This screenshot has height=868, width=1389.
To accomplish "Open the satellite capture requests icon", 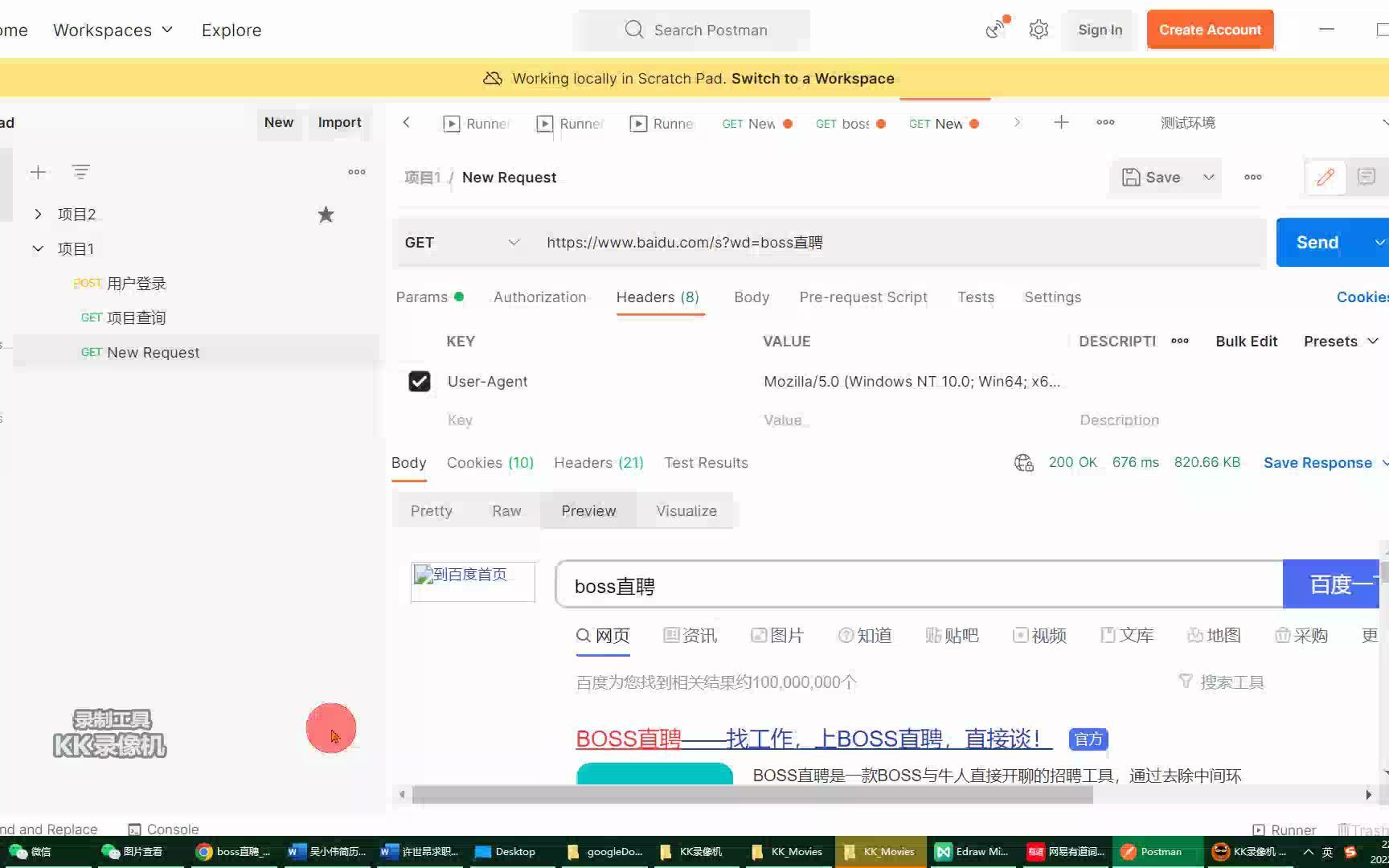I will point(996,29).
